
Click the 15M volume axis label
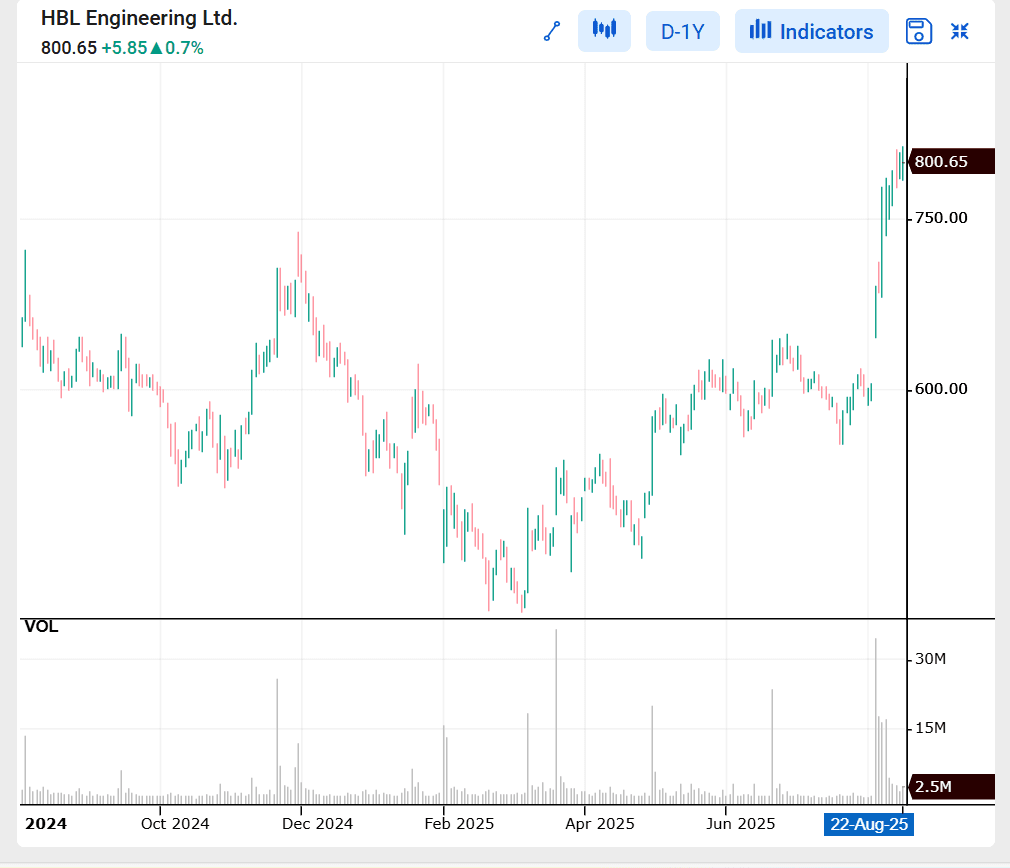pos(931,728)
